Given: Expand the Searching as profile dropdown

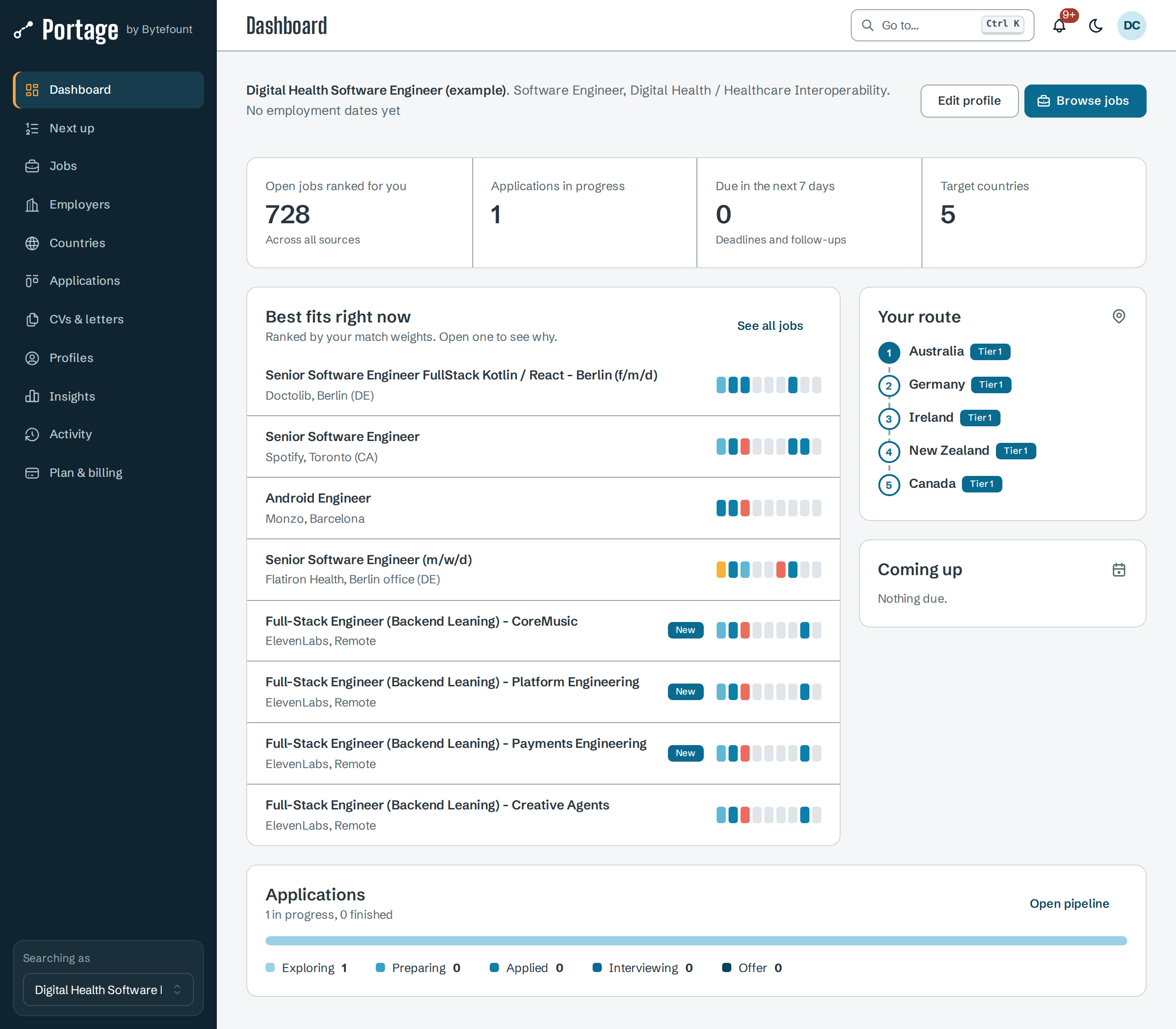Looking at the screenshot, I should tap(108, 989).
